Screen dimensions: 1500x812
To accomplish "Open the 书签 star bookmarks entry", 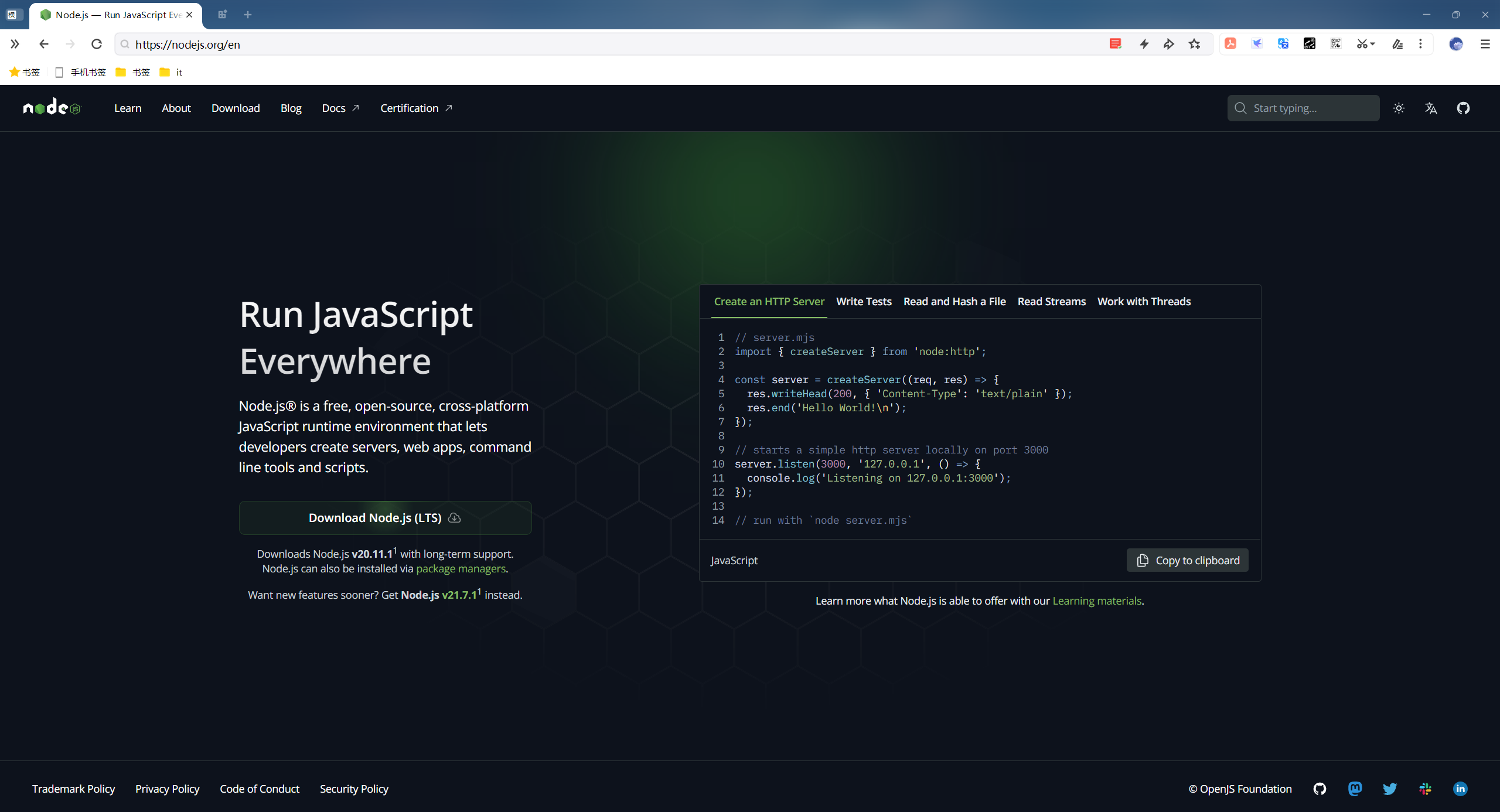I will click(25, 72).
